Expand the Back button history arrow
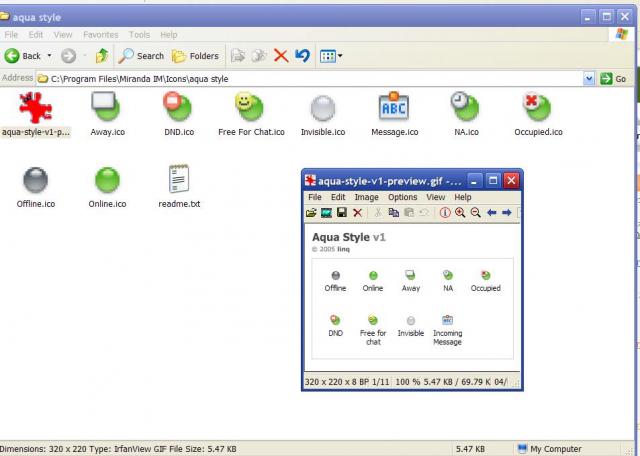 point(49,56)
